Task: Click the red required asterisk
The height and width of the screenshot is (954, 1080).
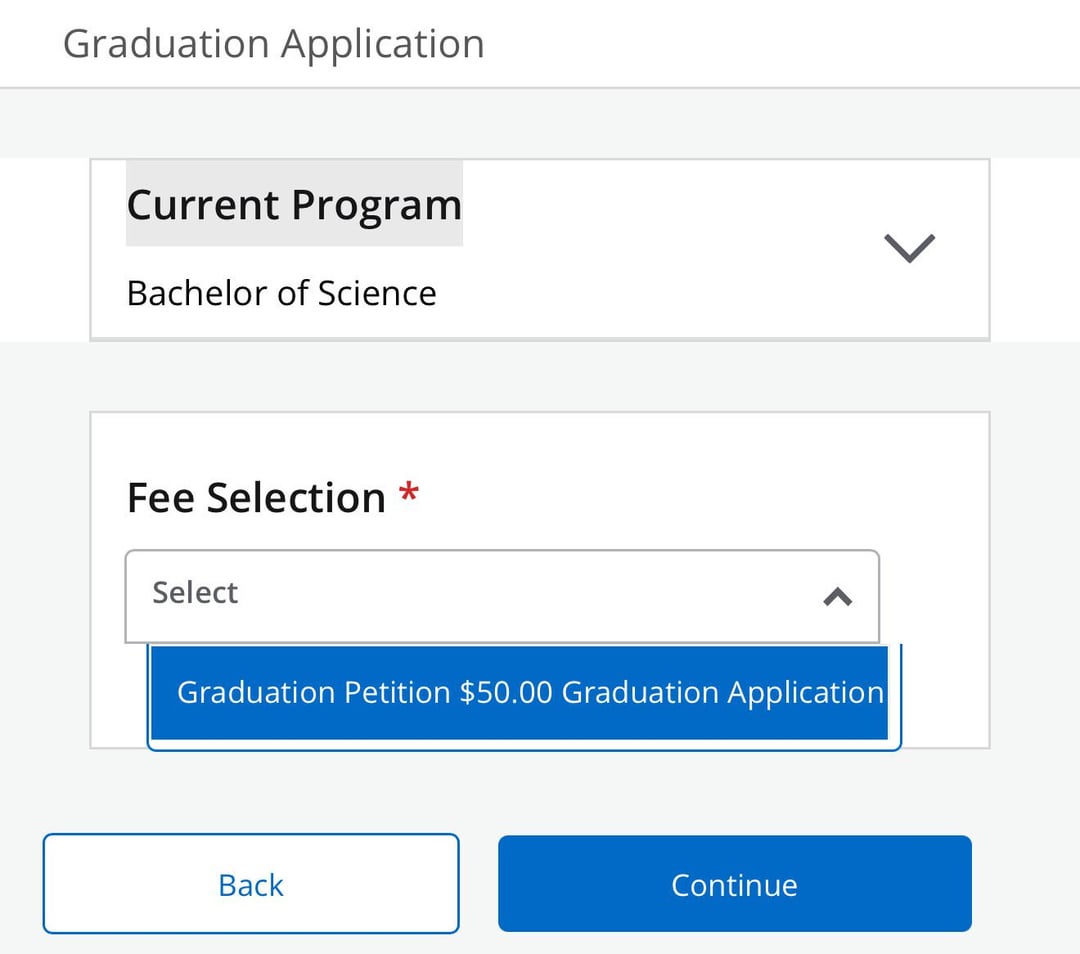Action: click(408, 492)
